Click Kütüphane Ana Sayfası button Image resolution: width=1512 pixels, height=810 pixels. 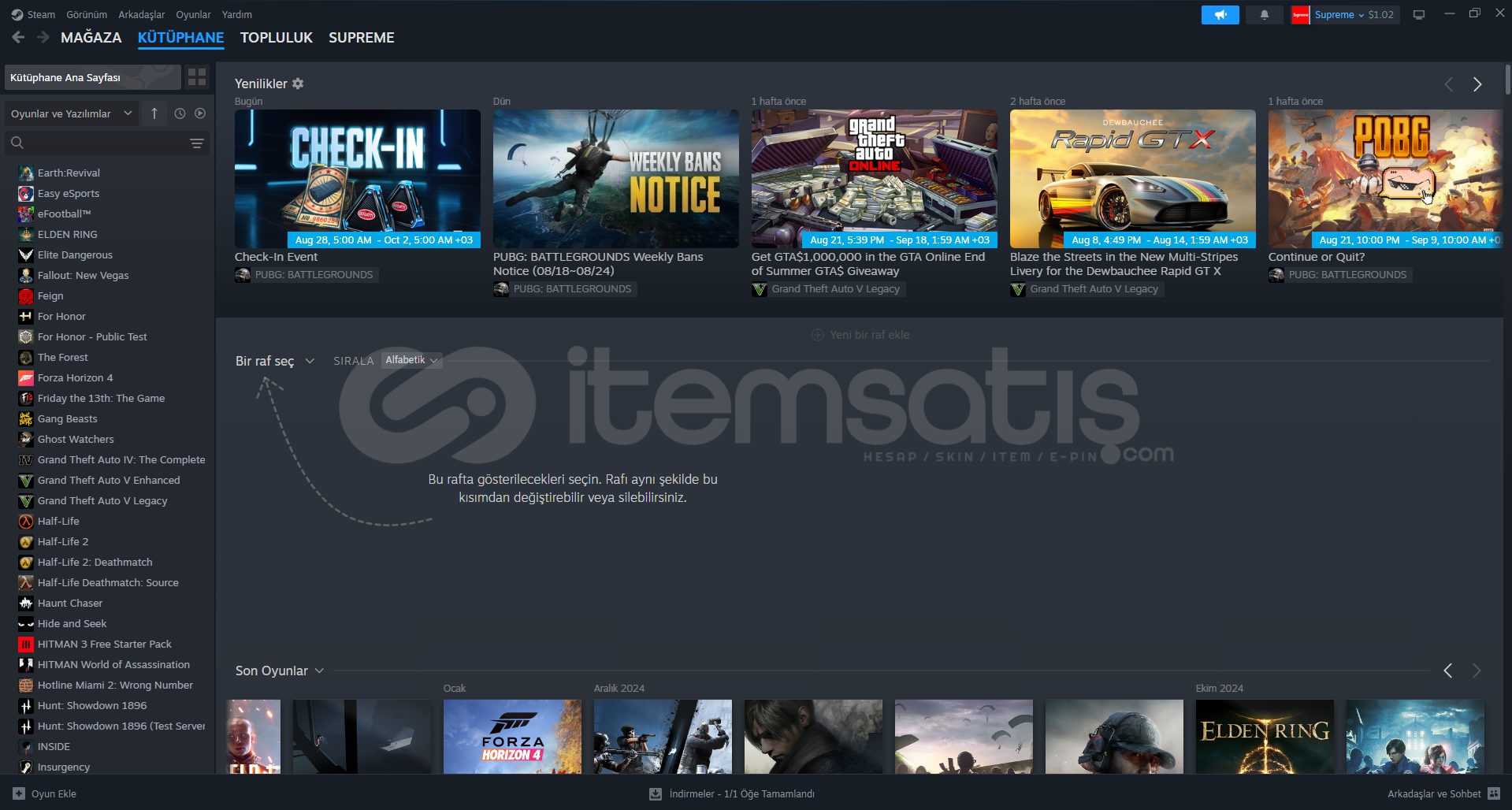[x=92, y=77]
